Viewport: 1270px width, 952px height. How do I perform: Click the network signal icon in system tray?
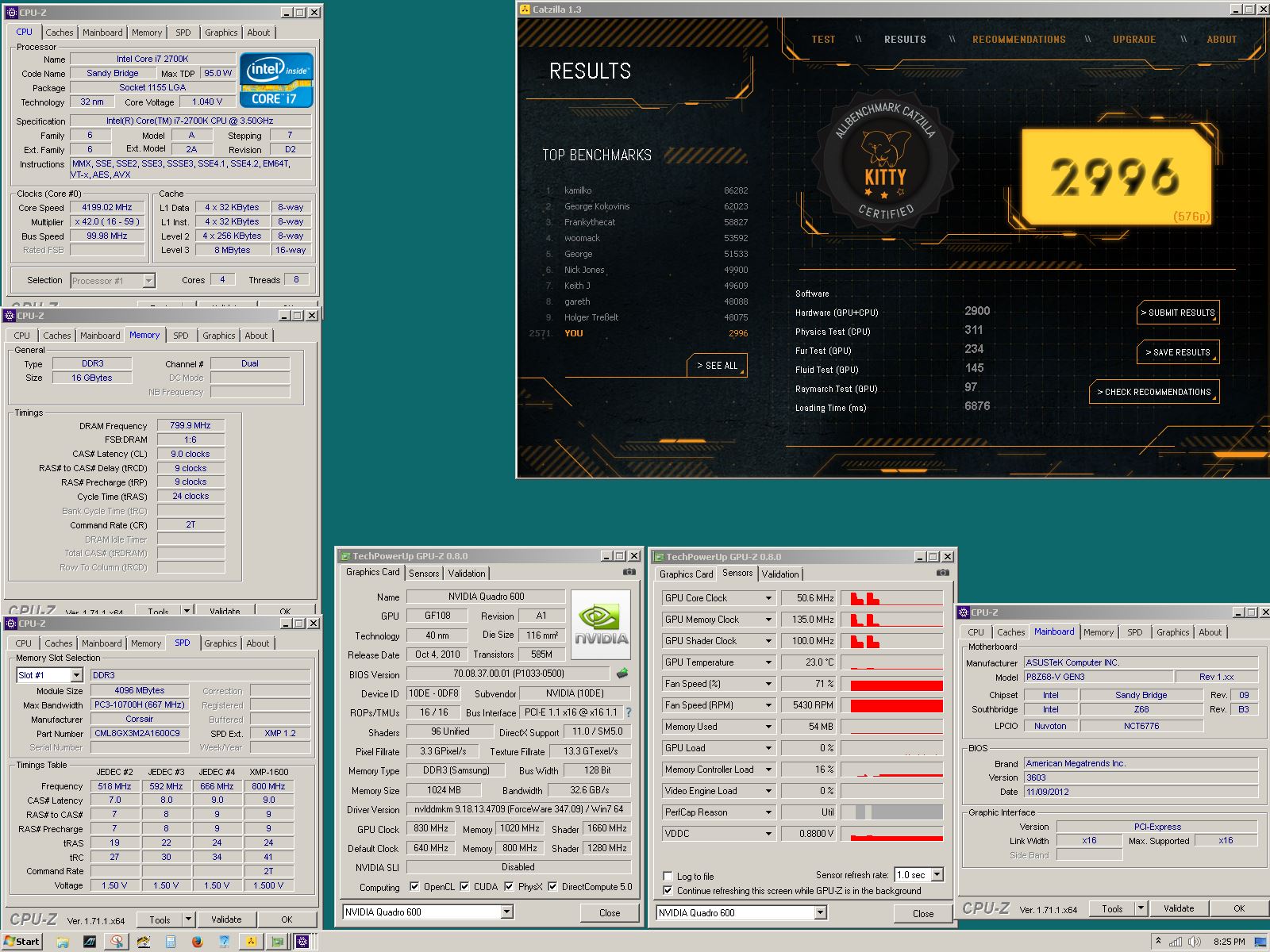click(x=1175, y=942)
